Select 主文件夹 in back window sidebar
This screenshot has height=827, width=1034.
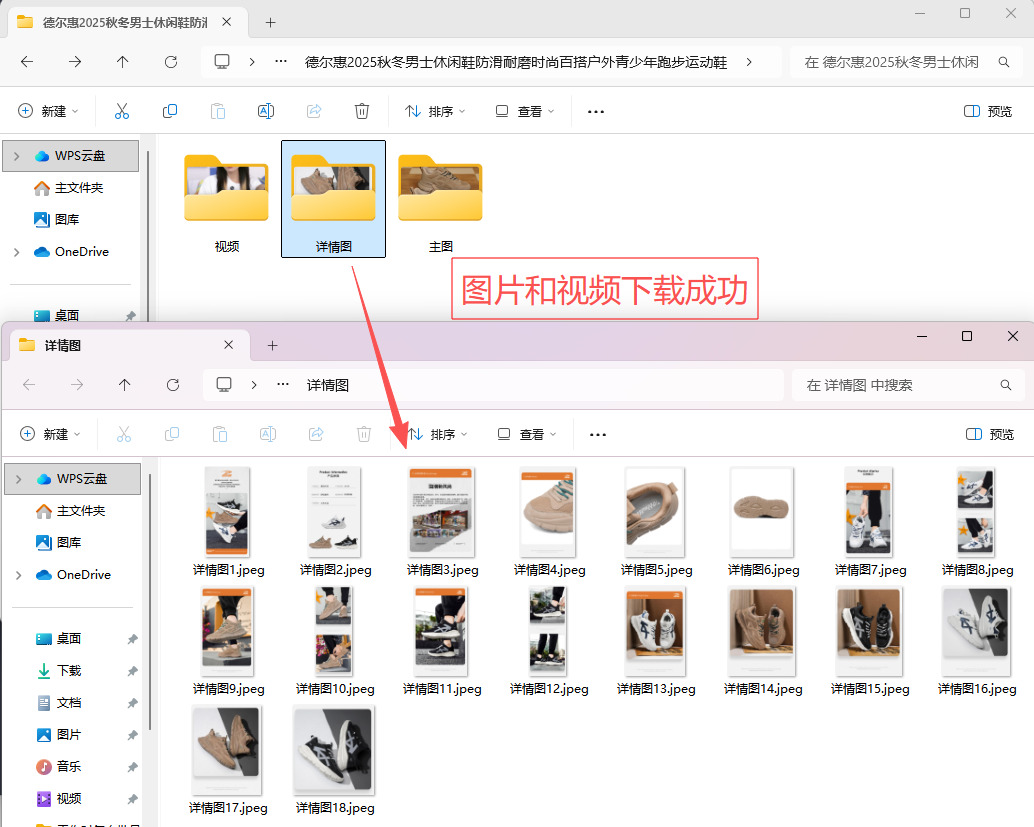click(78, 188)
